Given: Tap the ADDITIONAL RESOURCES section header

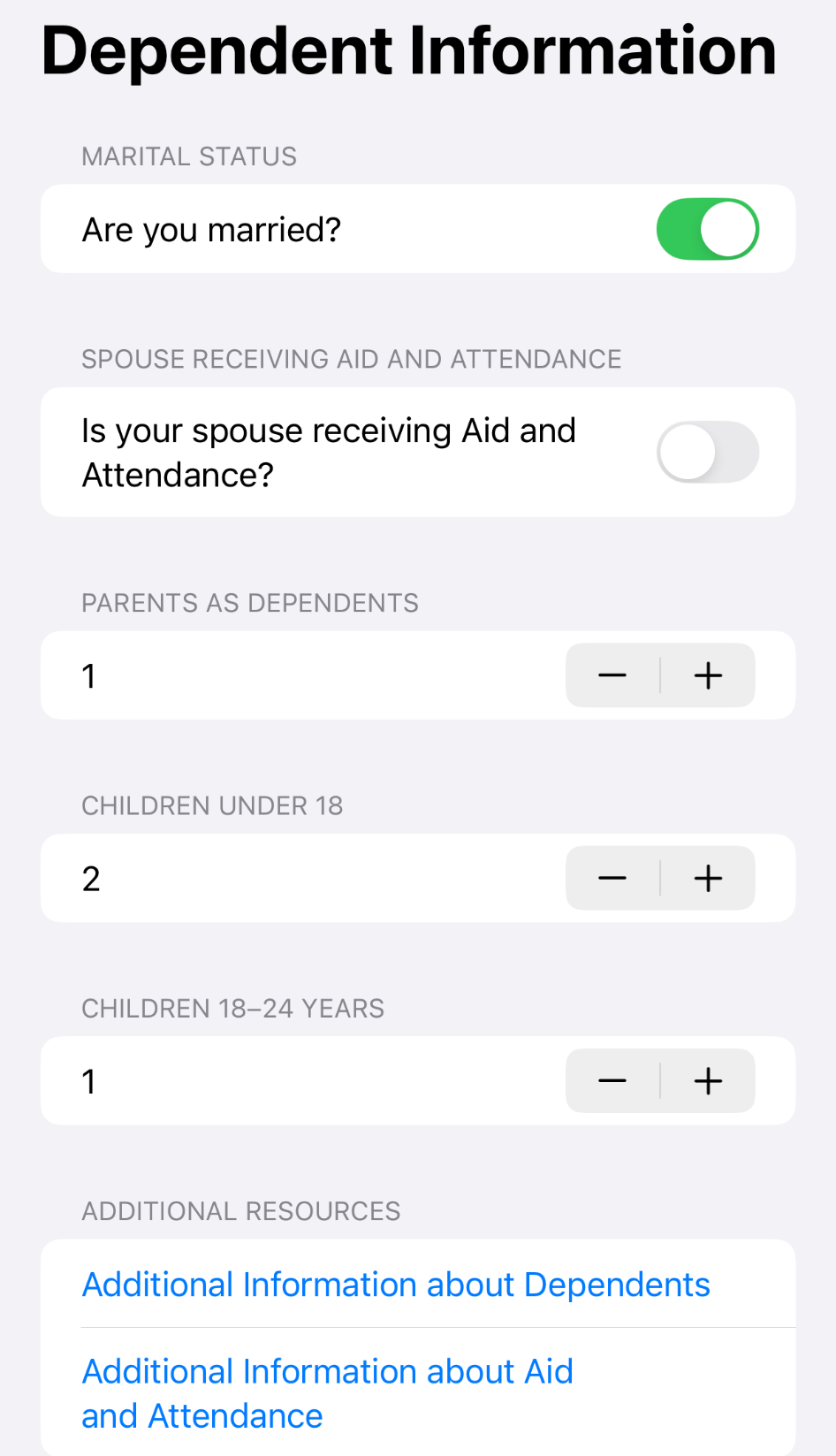Looking at the screenshot, I should (241, 1211).
